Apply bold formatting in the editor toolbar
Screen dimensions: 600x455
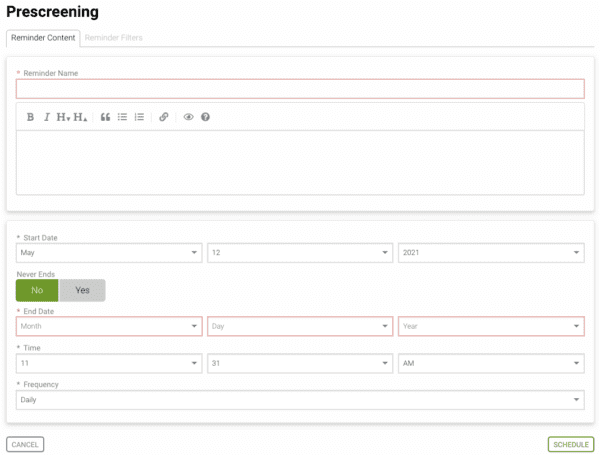(30, 117)
